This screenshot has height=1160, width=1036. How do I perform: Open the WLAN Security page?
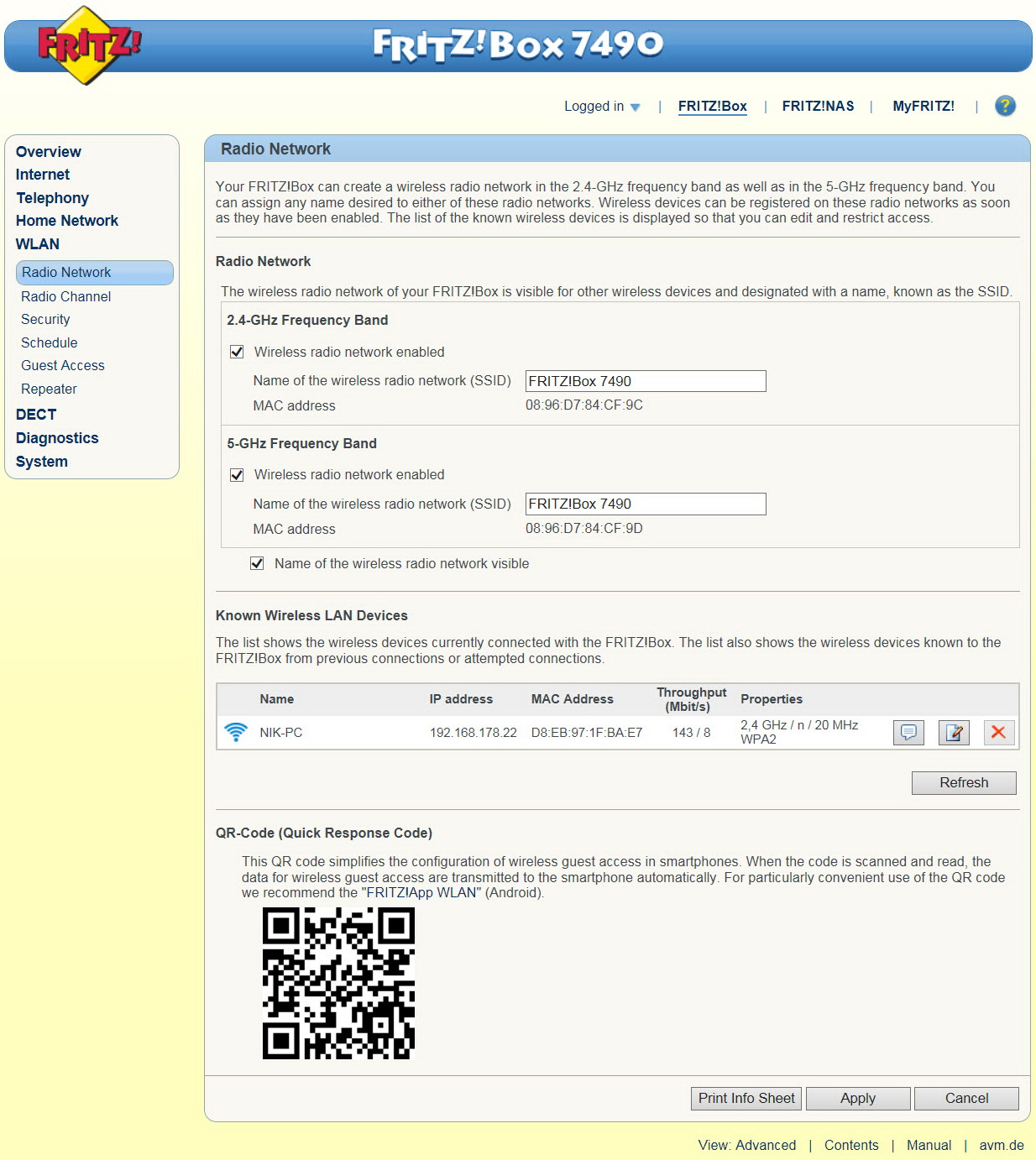click(x=45, y=320)
